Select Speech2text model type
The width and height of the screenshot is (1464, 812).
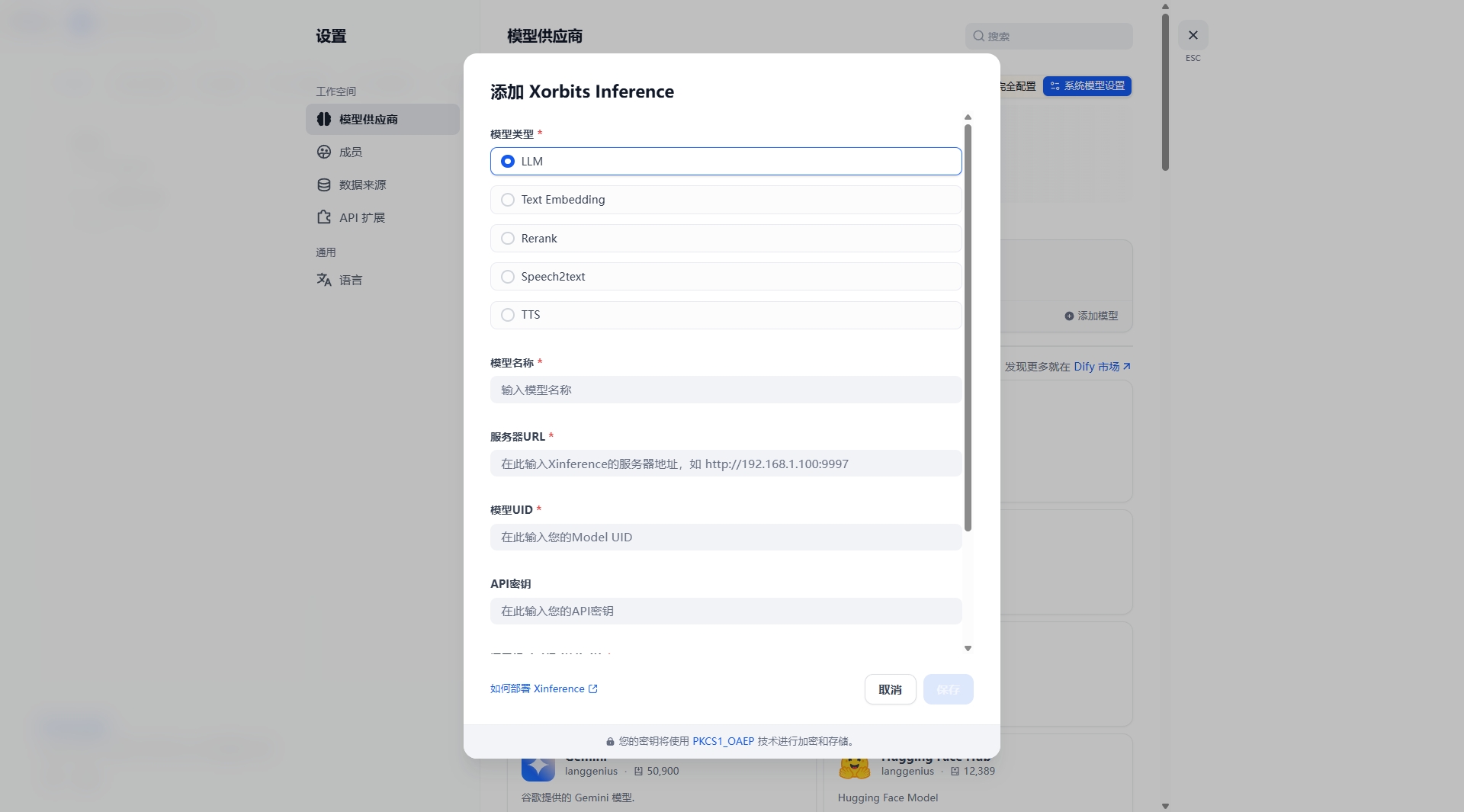click(508, 277)
